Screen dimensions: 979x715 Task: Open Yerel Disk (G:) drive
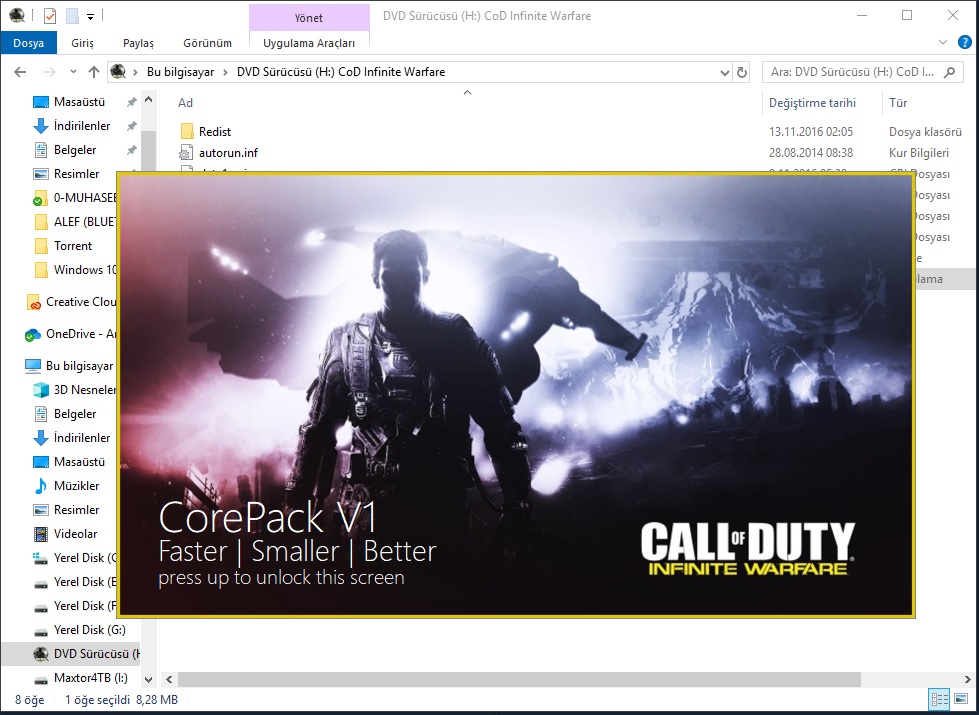[79, 630]
